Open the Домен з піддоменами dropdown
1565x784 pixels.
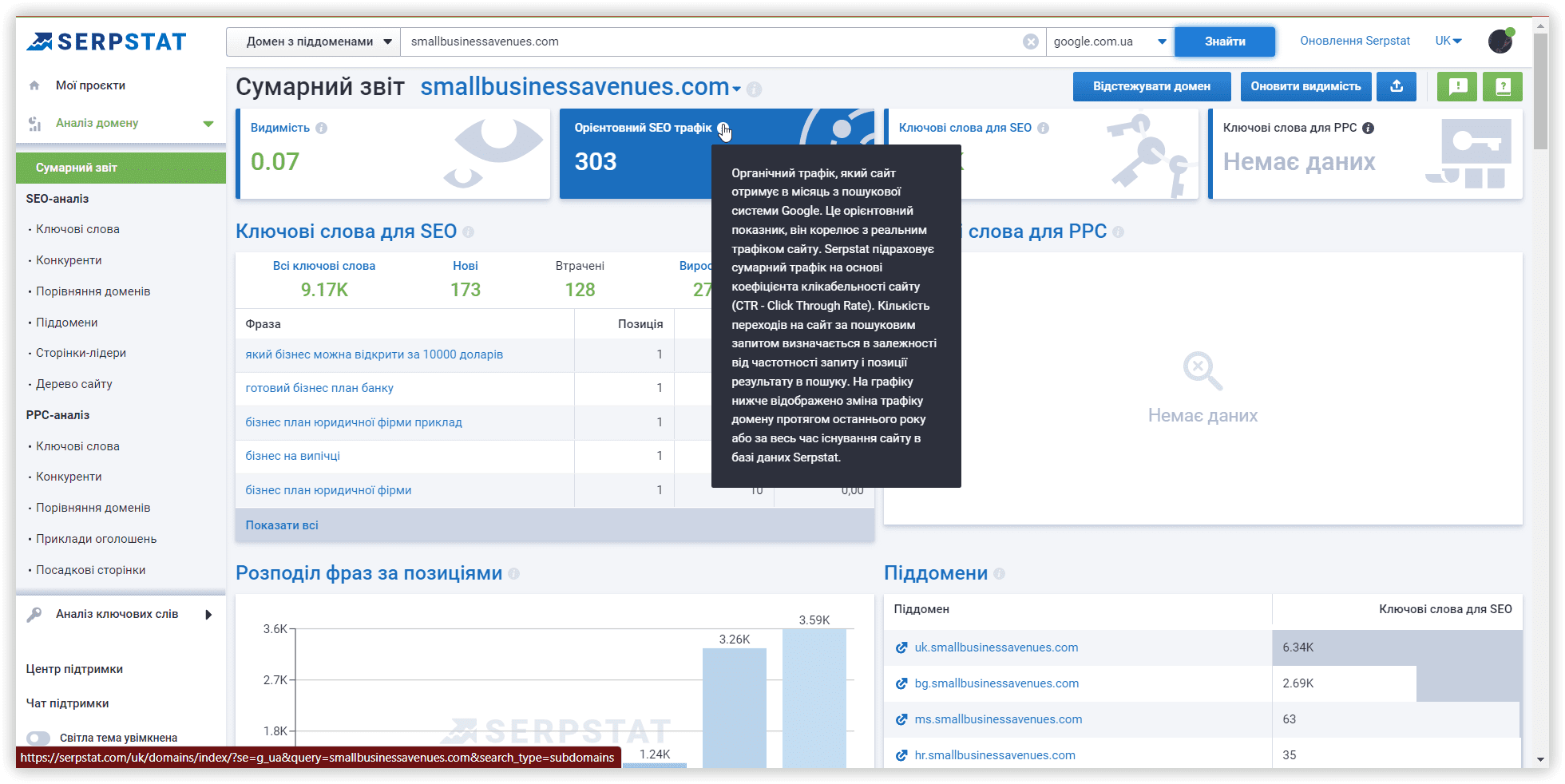click(313, 42)
